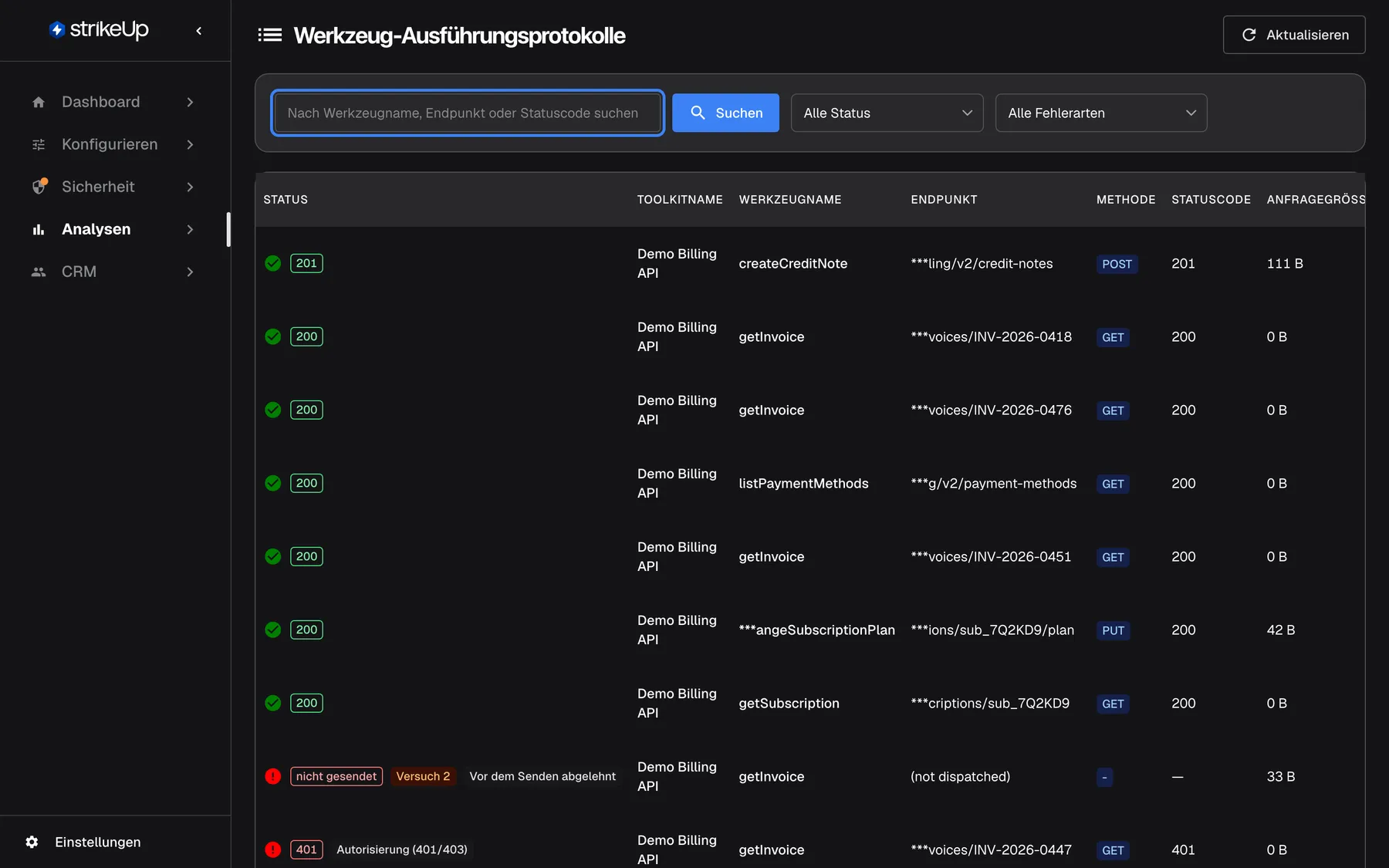The height and width of the screenshot is (868, 1389).
Task: Click the ENDPUNKT column header
Action: point(944,199)
